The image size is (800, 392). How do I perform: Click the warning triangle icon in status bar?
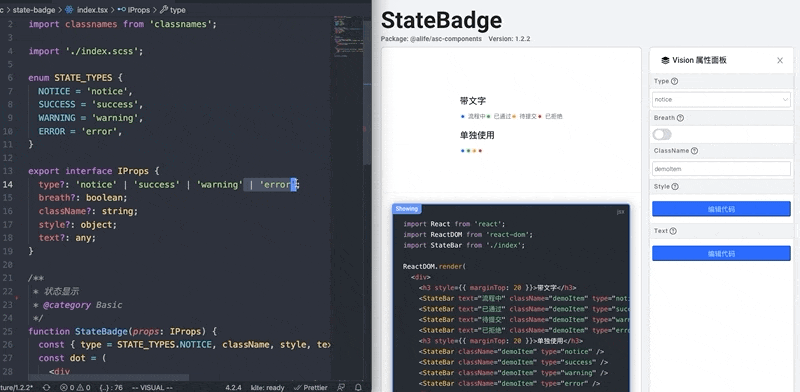[81, 387]
